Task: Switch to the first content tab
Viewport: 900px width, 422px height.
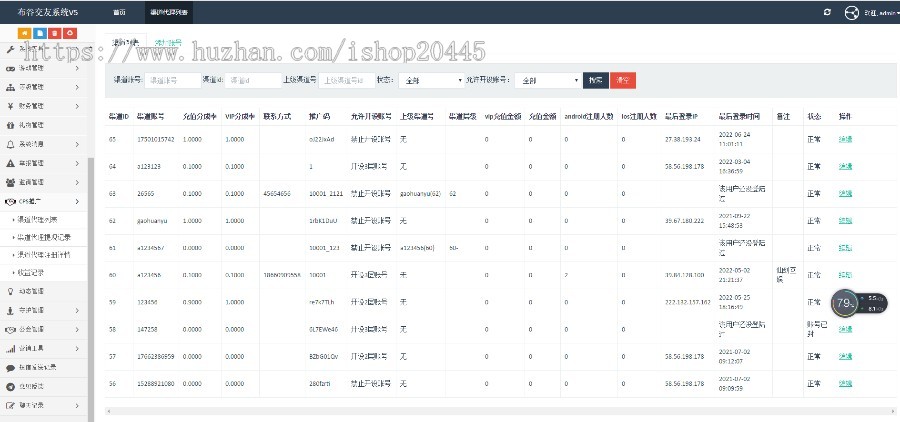Action: pos(125,42)
